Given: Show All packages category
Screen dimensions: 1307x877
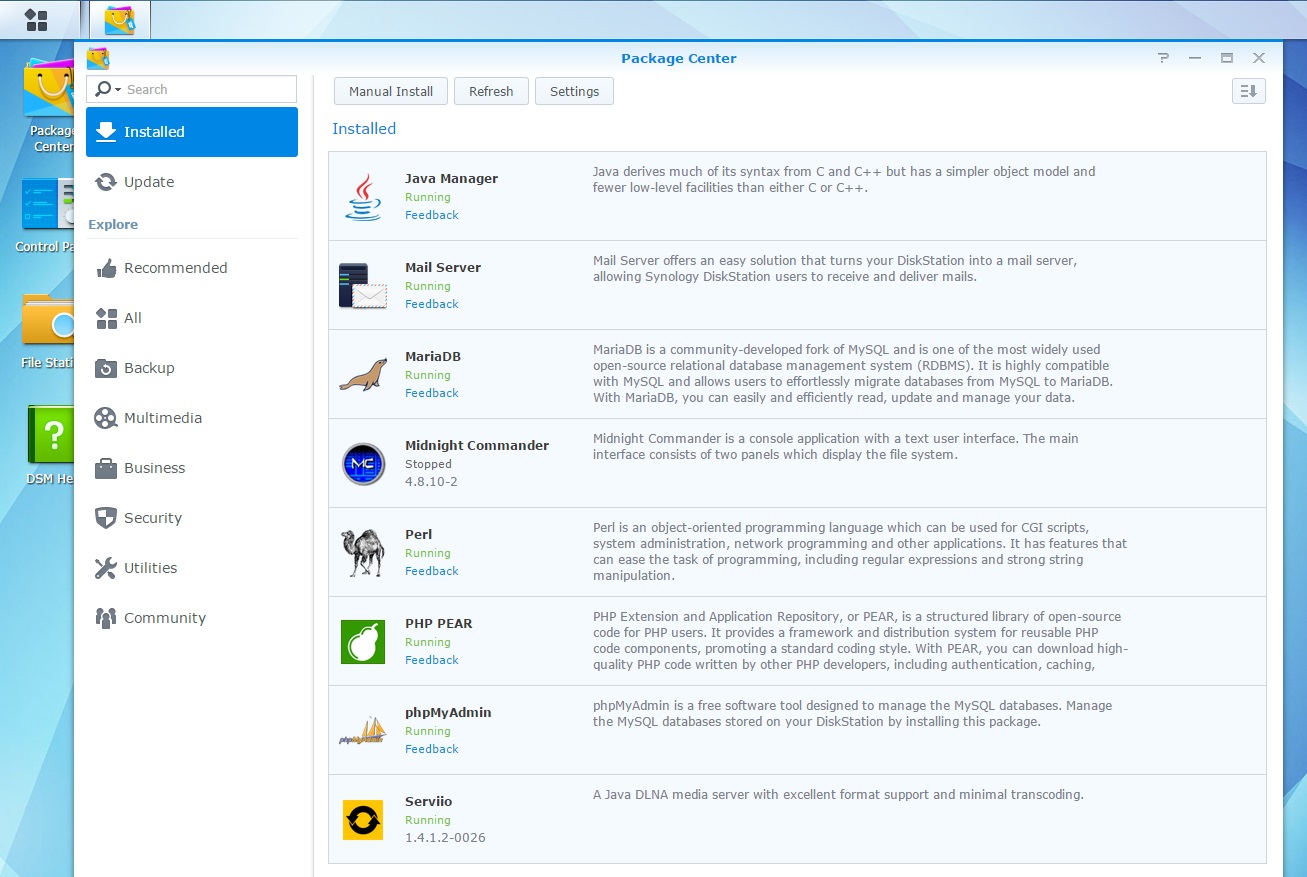Looking at the screenshot, I should 192,318.
